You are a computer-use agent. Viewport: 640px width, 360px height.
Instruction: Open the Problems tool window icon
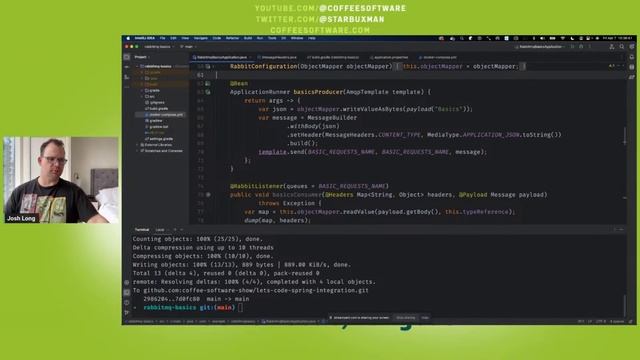[x=127, y=302]
